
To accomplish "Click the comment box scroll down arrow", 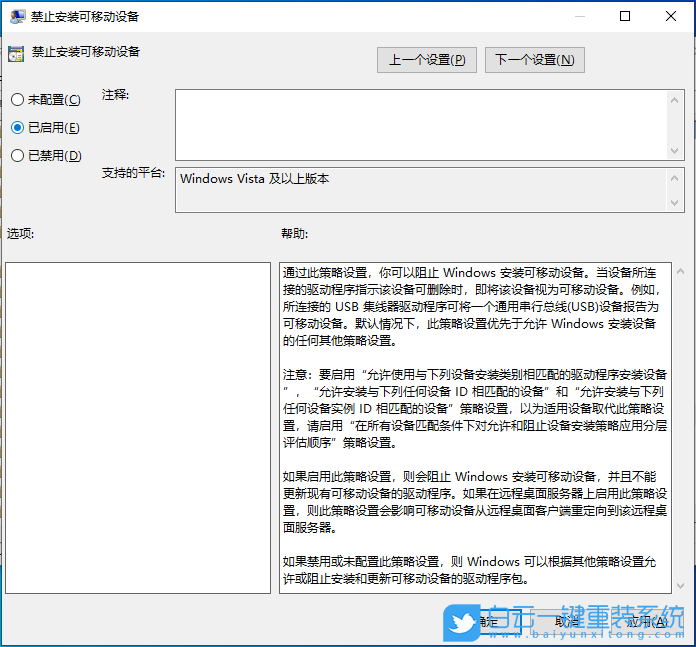I will tap(674, 151).
